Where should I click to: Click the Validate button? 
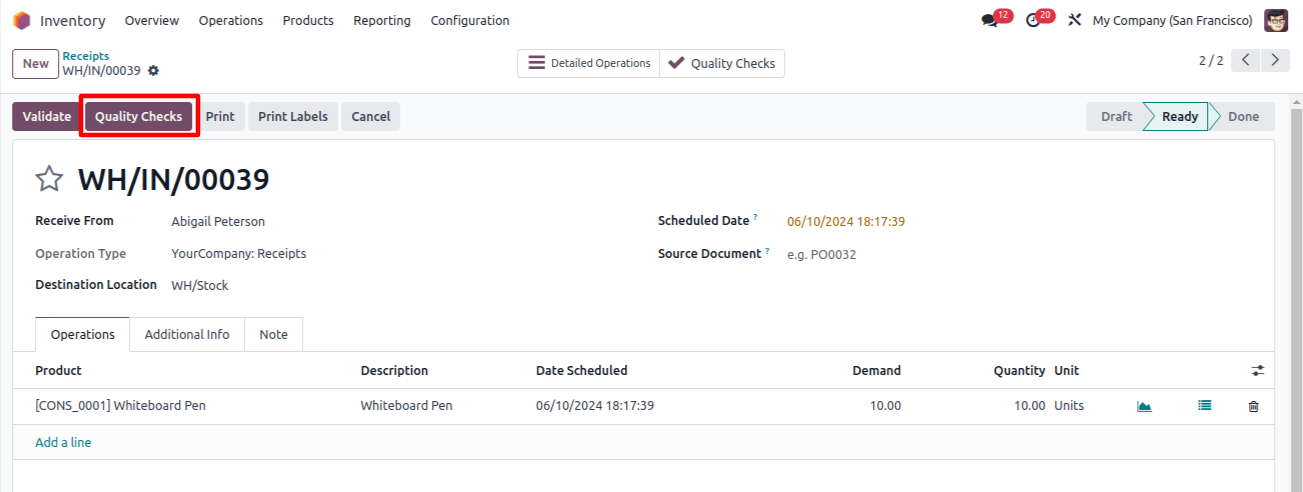coord(47,116)
